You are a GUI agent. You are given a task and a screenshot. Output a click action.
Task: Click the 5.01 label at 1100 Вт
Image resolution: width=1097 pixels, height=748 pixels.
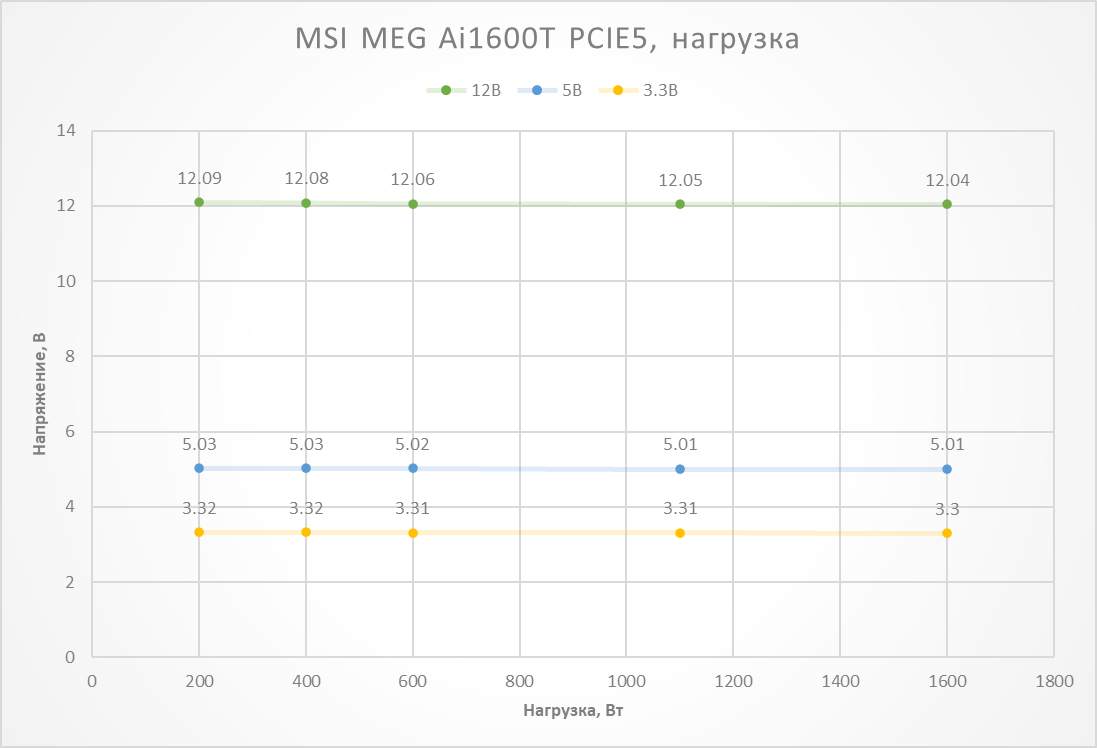[680, 444]
